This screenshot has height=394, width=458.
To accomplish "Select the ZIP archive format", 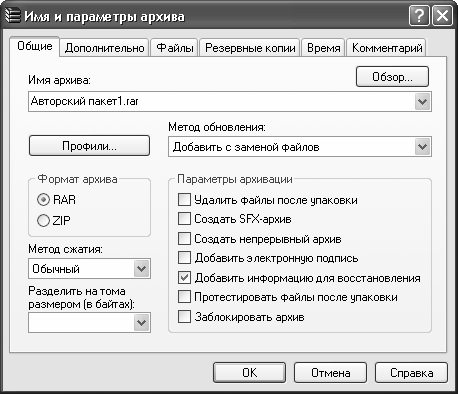I will [43, 220].
